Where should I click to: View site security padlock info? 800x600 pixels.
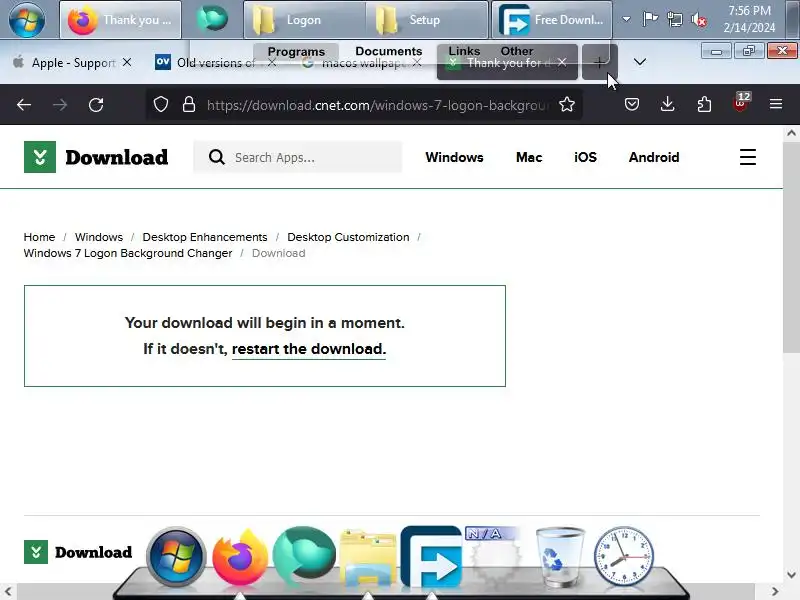pos(189,105)
